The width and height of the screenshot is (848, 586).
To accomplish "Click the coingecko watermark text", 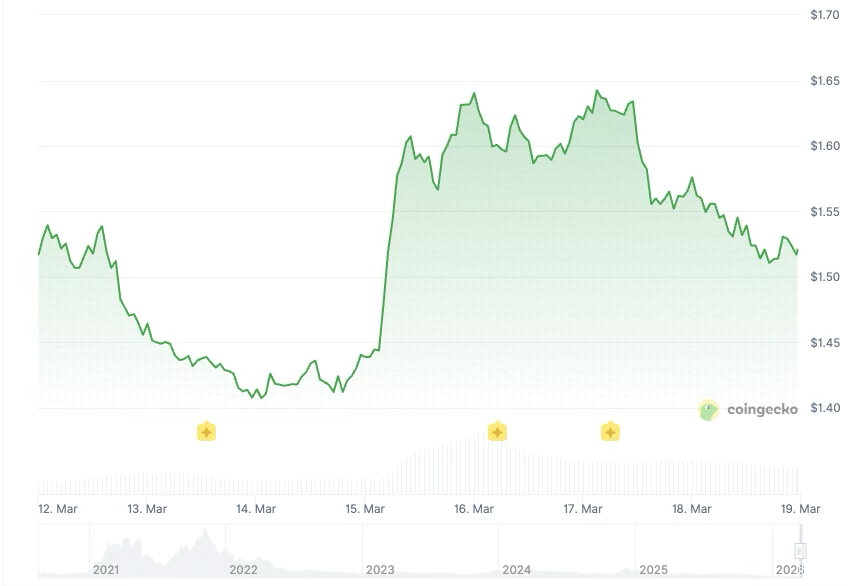I will pyautogui.click(x=762, y=410).
